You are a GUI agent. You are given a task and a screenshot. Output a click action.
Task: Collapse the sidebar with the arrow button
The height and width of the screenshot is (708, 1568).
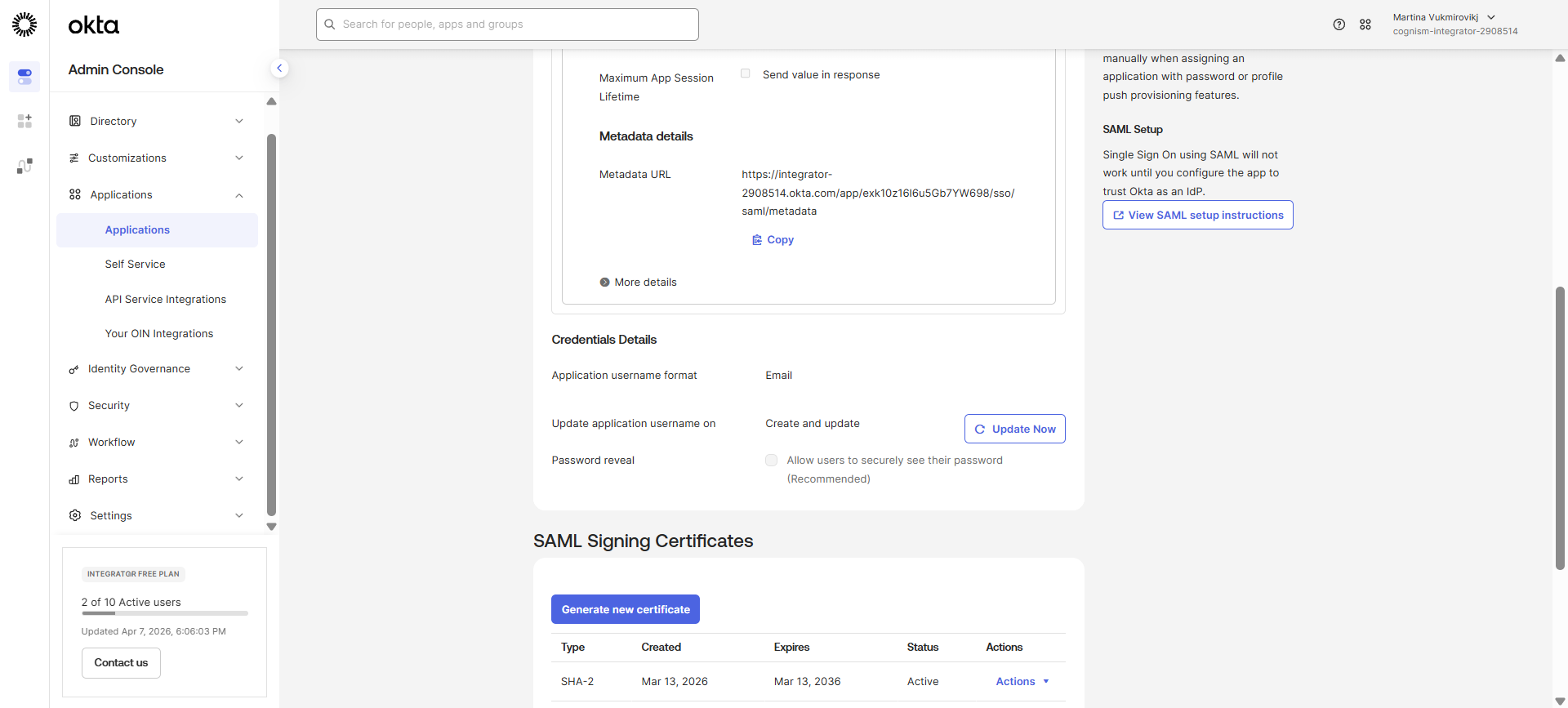(x=279, y=69)
